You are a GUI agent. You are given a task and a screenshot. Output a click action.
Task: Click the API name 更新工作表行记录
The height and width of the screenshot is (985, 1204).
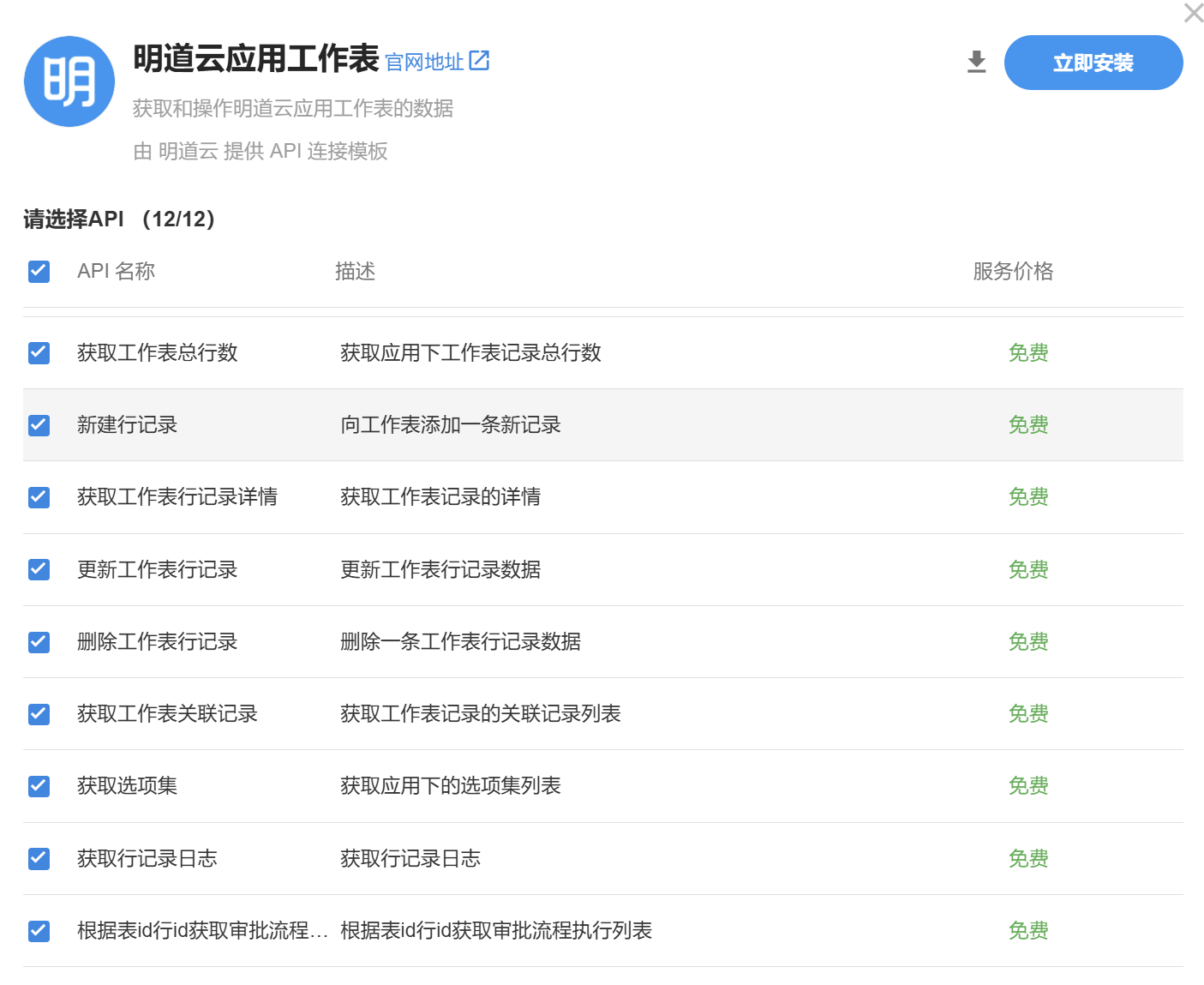(x=158, y=569)
